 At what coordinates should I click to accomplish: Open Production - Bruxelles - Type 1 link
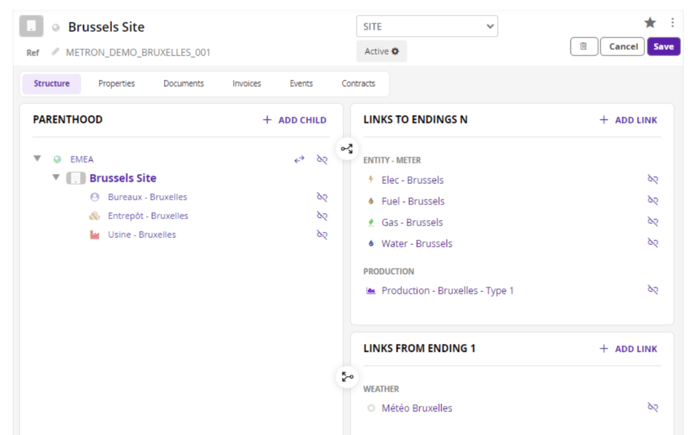447,291
